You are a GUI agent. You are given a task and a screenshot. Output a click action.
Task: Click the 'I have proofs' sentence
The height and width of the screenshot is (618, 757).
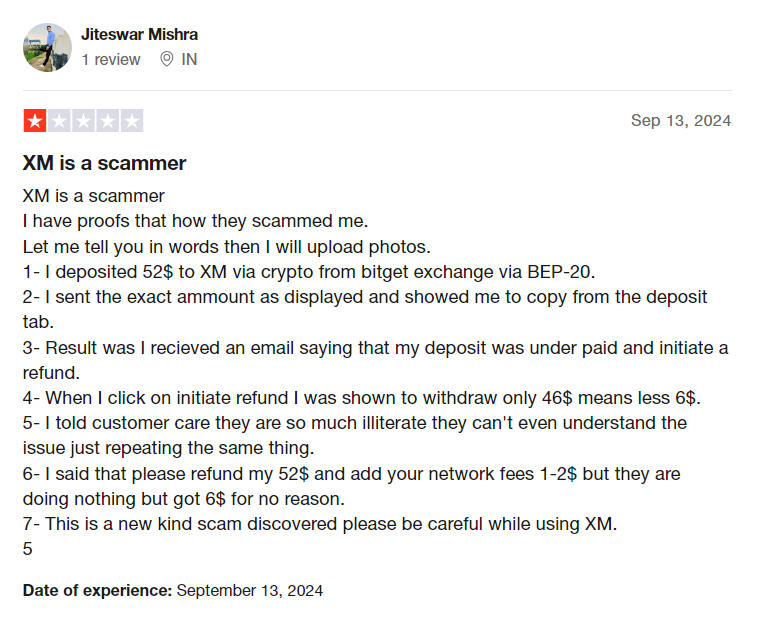[196, 221]
